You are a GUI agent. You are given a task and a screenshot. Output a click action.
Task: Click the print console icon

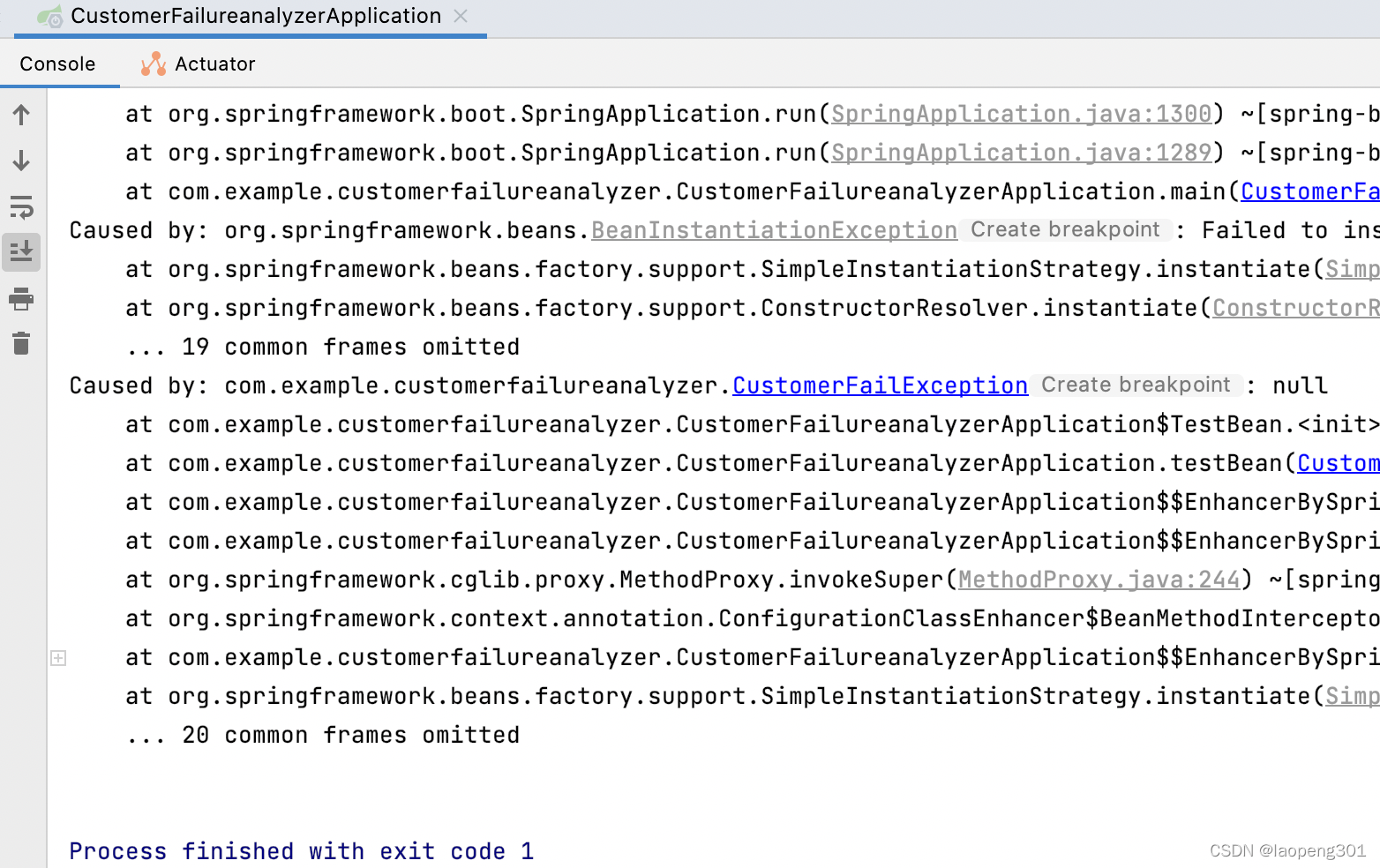pyautogui.click(x=21, y=299)
